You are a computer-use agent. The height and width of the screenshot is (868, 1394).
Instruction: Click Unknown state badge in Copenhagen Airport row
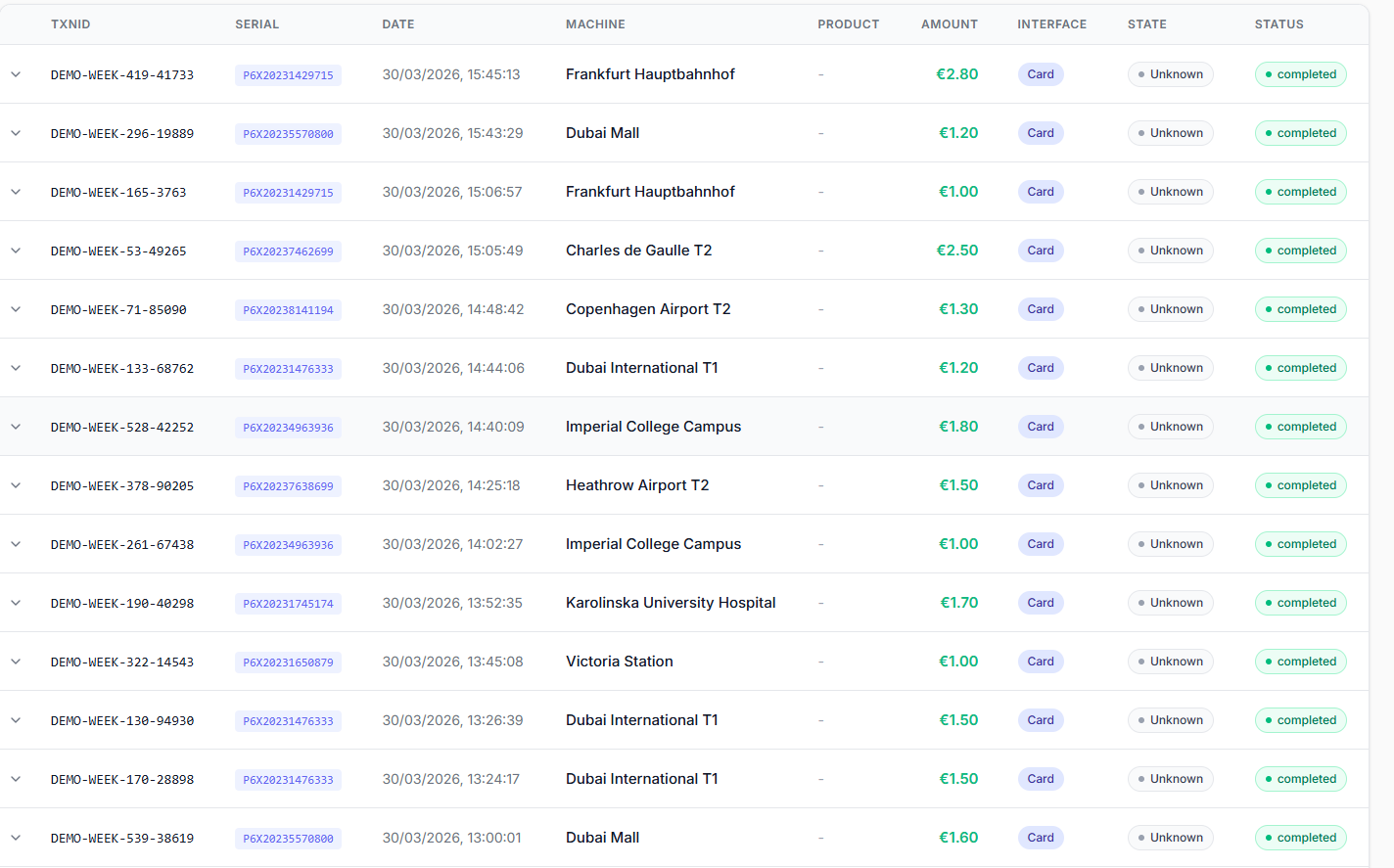tap(1171, 309)
